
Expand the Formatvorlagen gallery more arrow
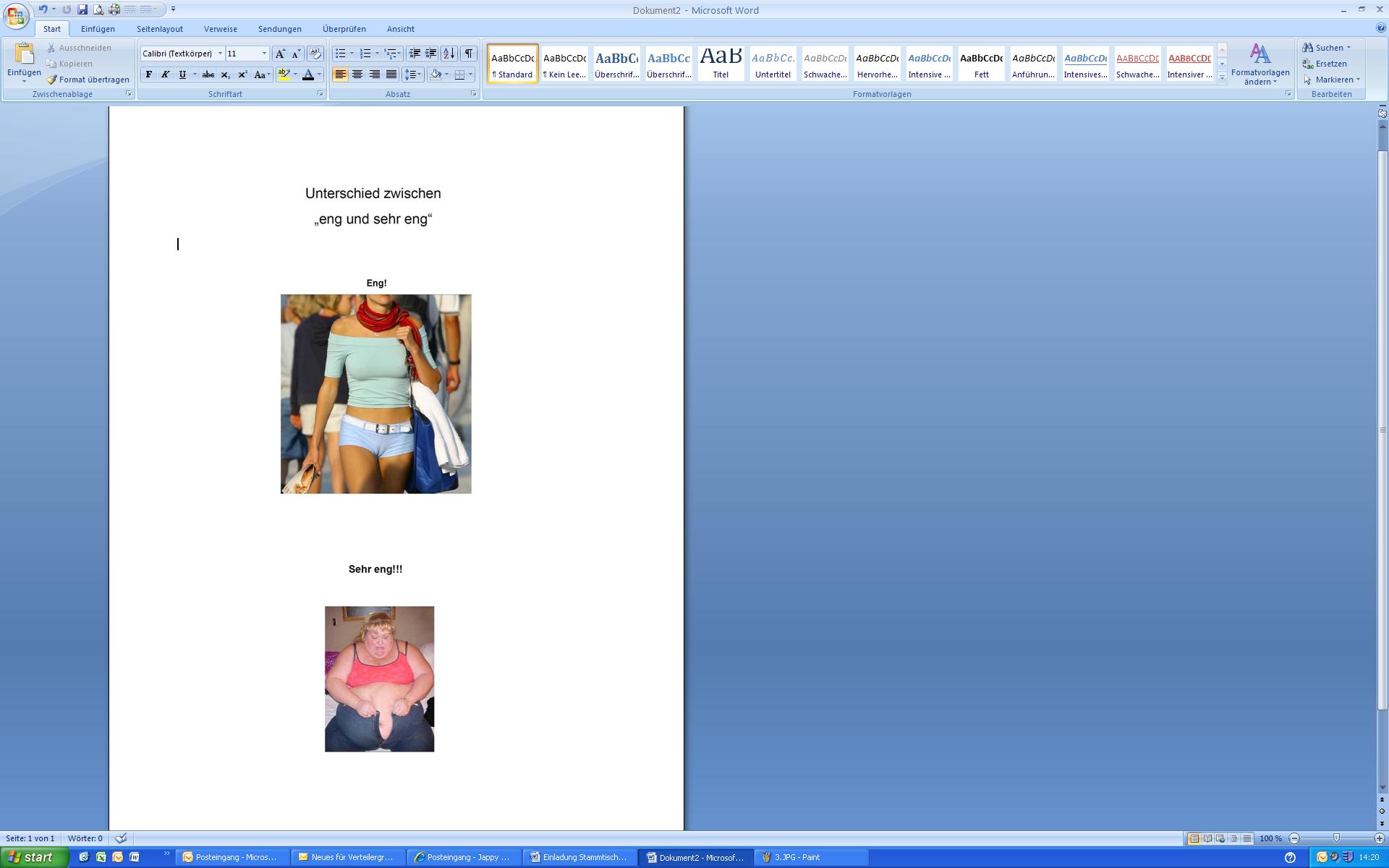click(1222, 77)
